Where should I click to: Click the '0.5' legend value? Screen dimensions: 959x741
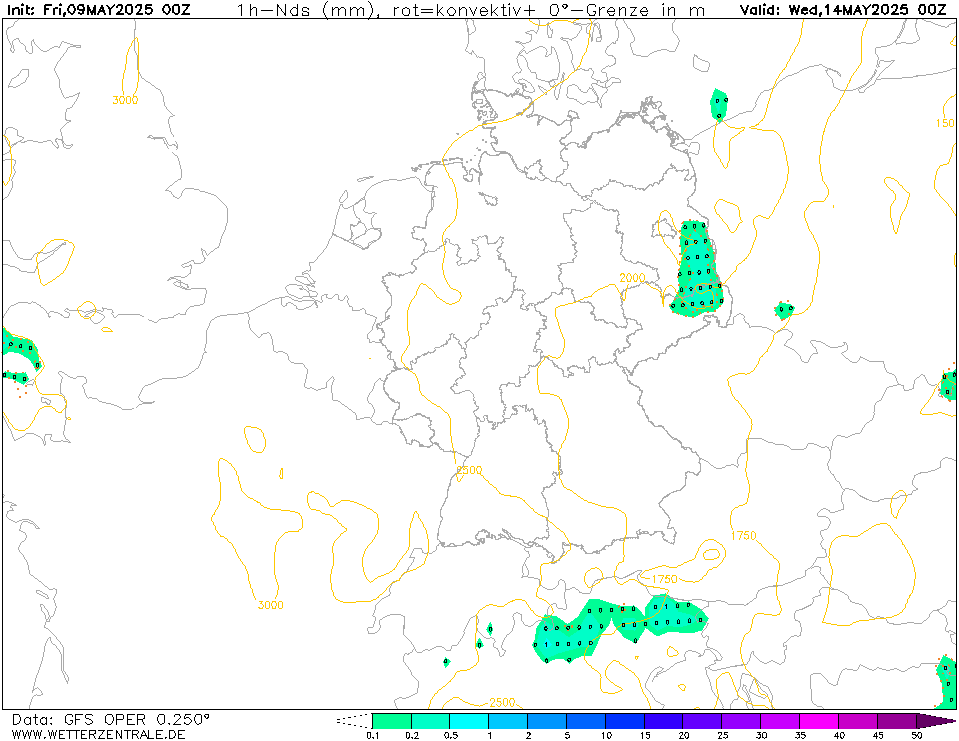pyautogui.click(x=450, y=735)
